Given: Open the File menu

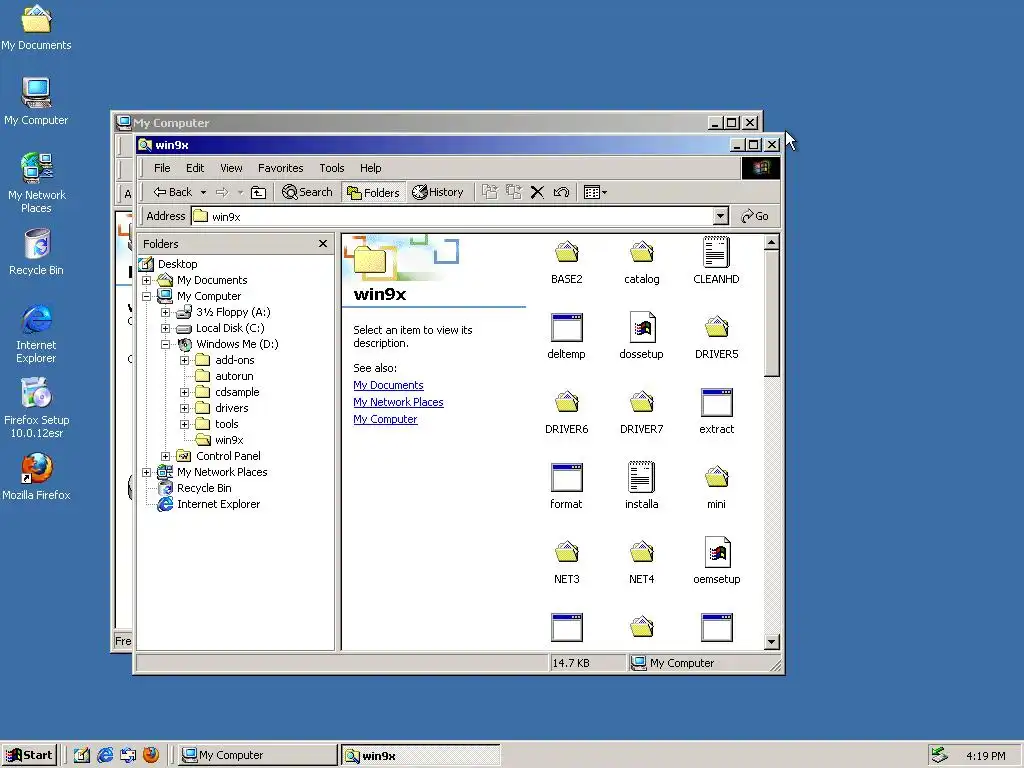Looking at the screenshot, I should (x=162, y=168).
